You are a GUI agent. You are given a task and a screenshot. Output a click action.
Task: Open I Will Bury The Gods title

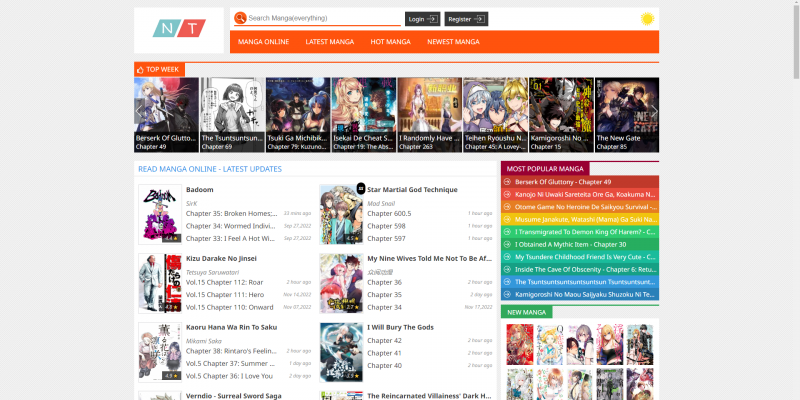click(401, 328)
